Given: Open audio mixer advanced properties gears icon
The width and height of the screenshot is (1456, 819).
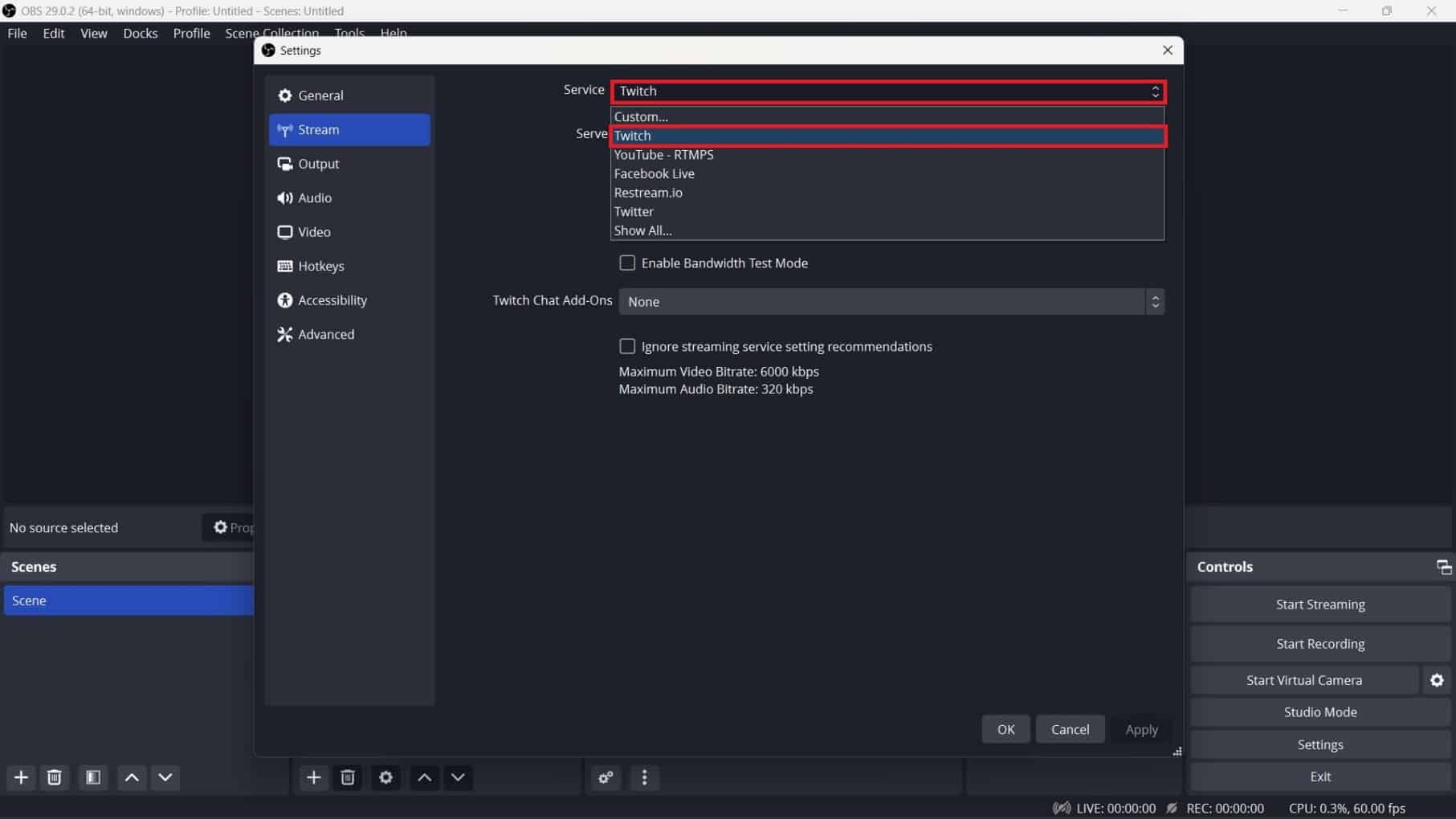Looking at the screenshot, I should 606,777.
